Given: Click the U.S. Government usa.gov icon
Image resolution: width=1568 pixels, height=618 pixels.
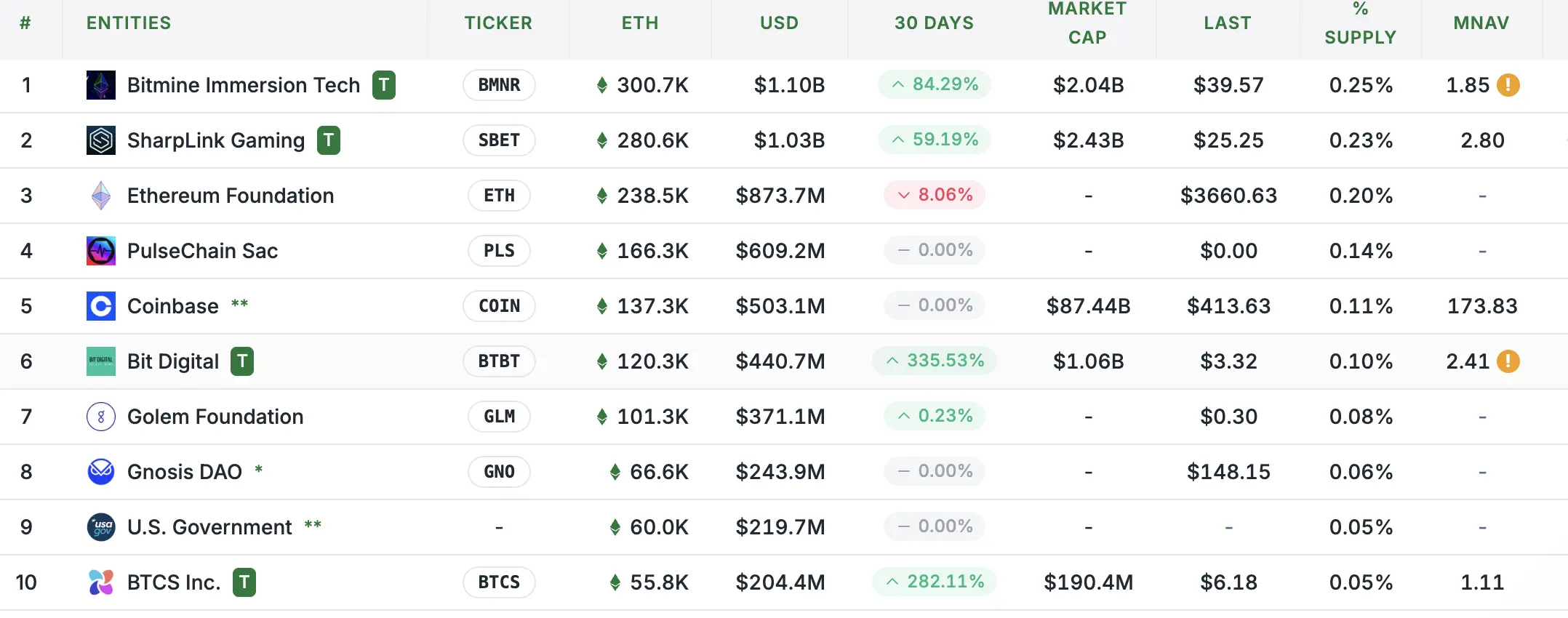Looking at the screenshot, I should (100, 527).
